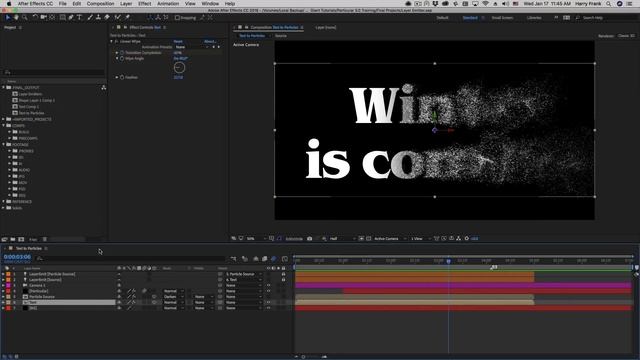
Task: Select the Zoom magnifier tool
Action: [x=25, y=18]
